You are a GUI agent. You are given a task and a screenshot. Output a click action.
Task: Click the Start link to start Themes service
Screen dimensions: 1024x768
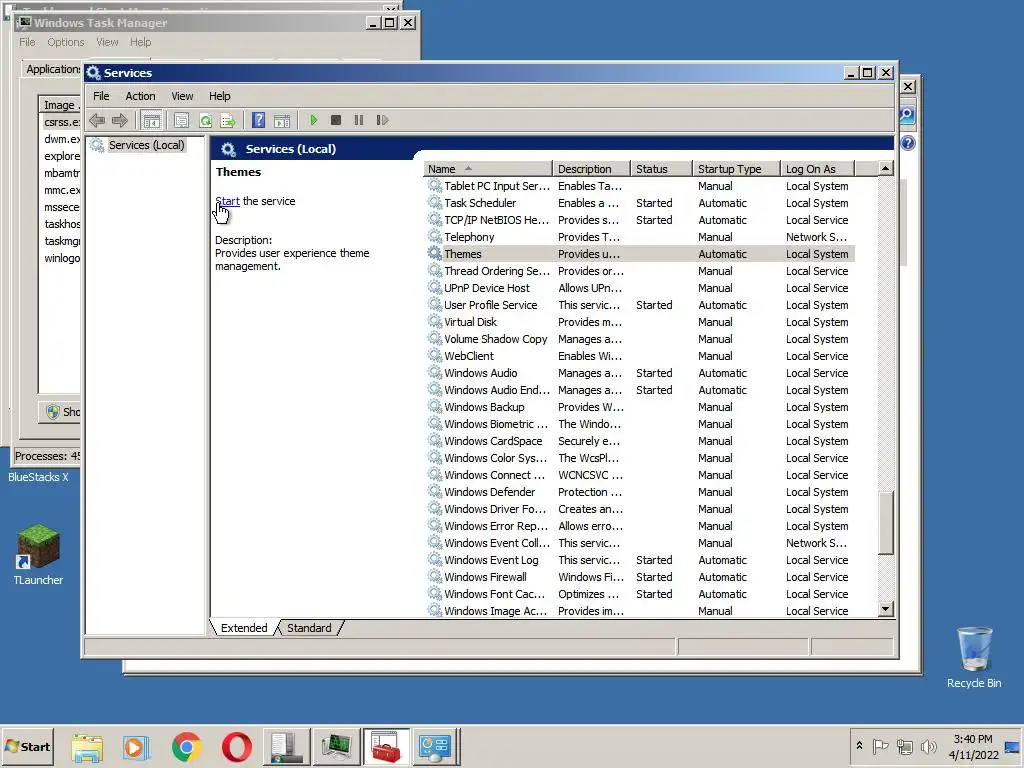(227, 201)
